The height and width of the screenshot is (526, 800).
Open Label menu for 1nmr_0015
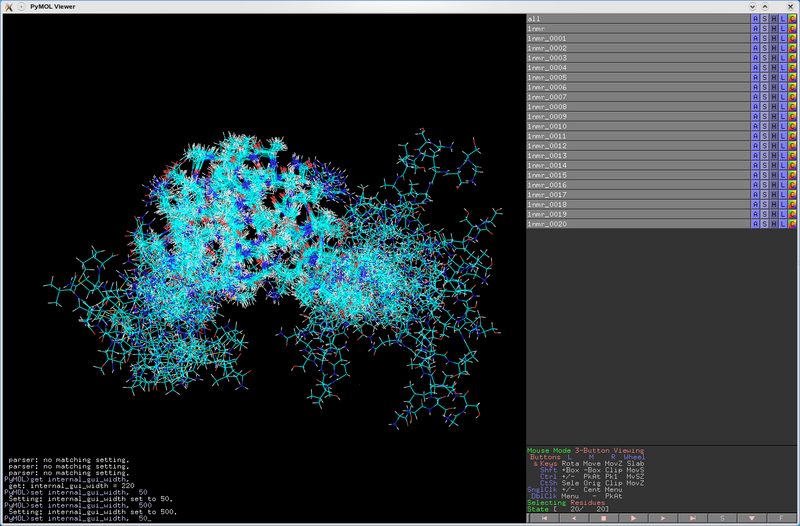click(x=783, y=175)
